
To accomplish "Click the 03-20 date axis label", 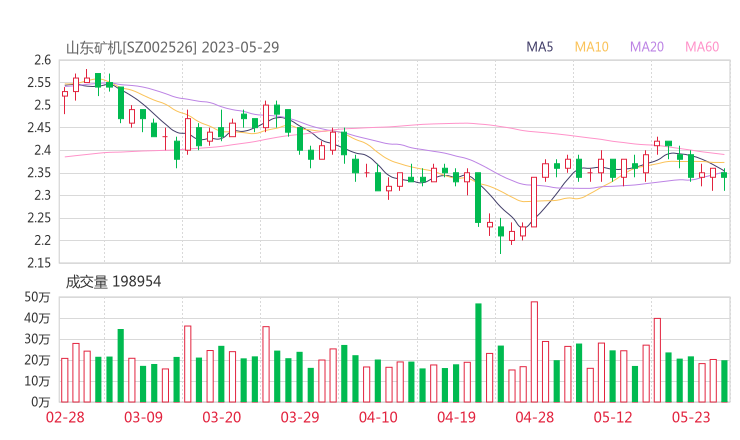I will tap(222, 417).
